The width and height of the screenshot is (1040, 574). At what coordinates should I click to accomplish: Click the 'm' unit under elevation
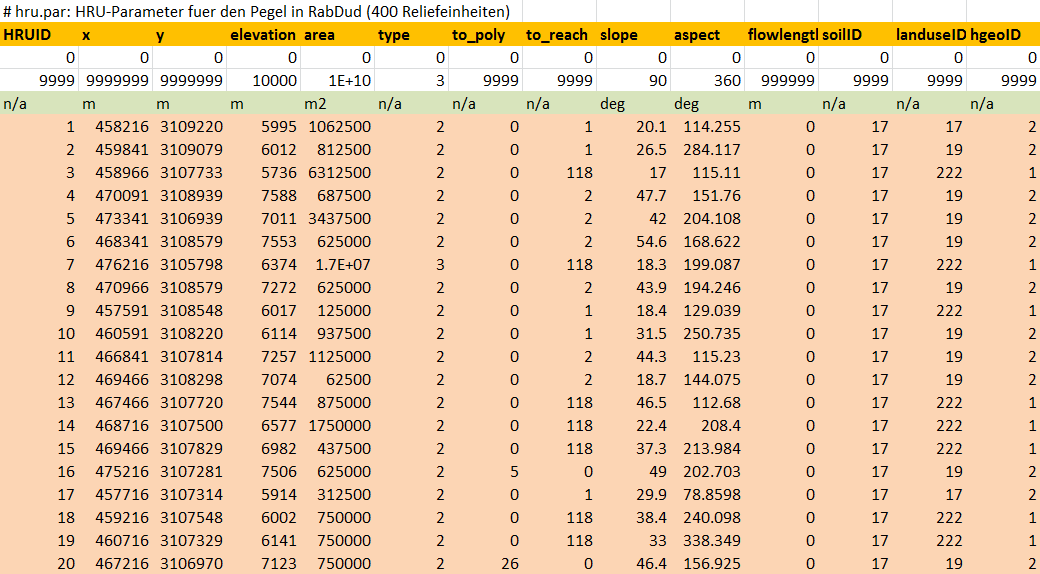point(263,104)
